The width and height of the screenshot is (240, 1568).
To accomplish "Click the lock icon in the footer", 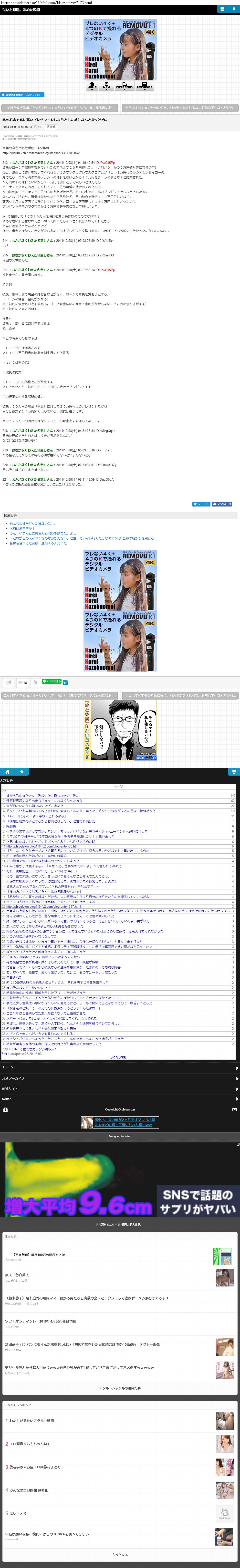I will (5, 1110).
